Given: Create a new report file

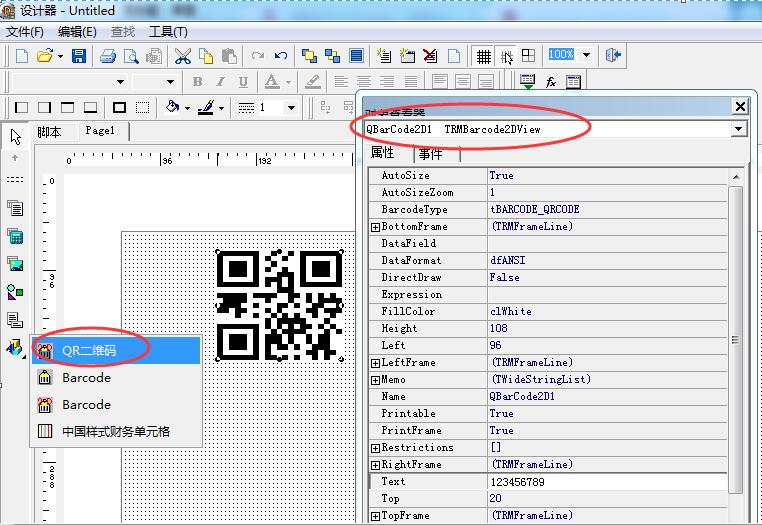Looking at the screenshot, I should (22, 56).
